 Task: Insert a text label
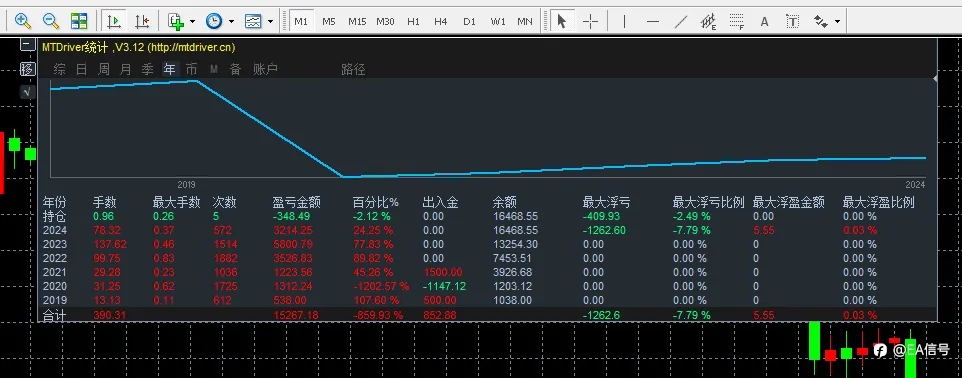click(x=793, y=21)
